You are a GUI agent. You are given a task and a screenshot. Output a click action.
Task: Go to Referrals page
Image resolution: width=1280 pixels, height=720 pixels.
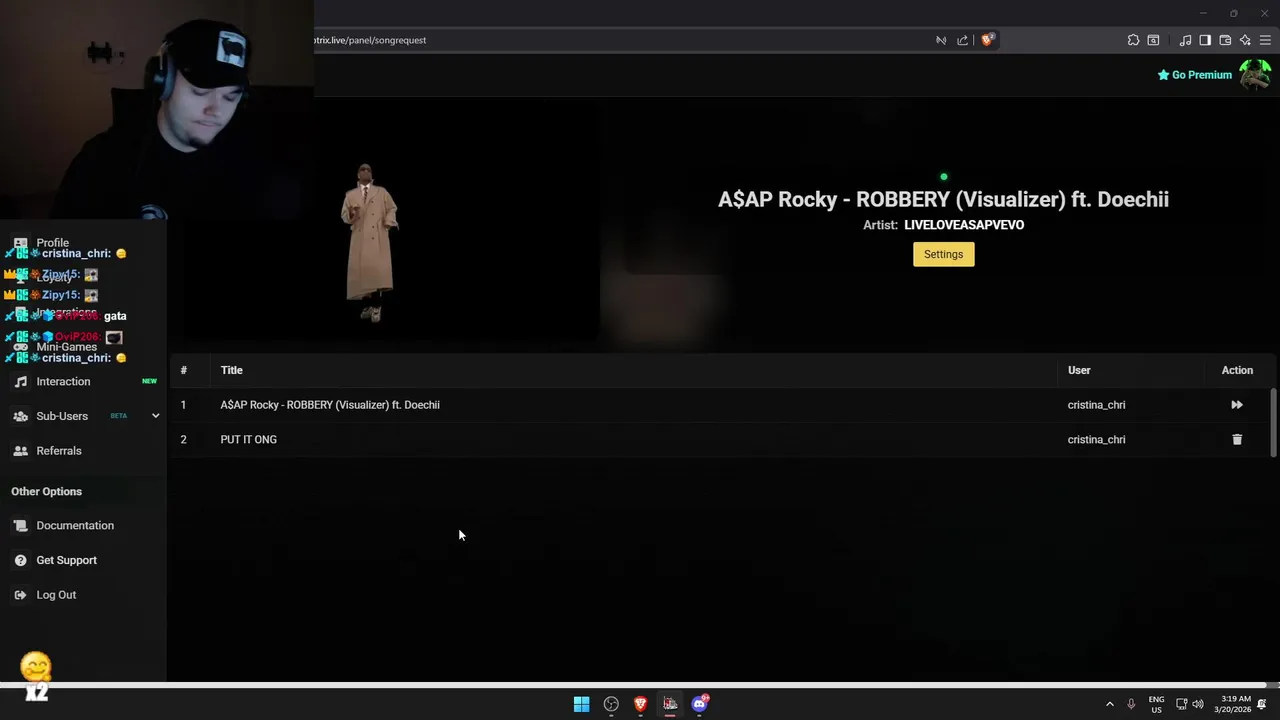pos(59,451)
